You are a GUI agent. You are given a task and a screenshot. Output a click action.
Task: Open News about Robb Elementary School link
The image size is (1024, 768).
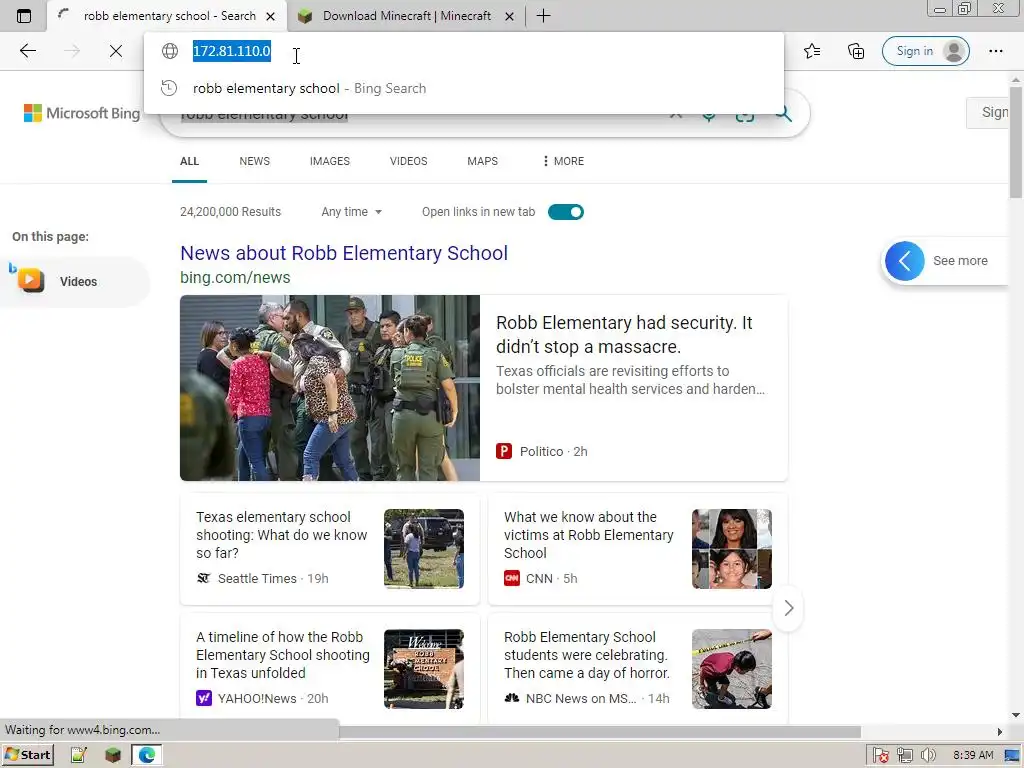(x=344, y=253)
